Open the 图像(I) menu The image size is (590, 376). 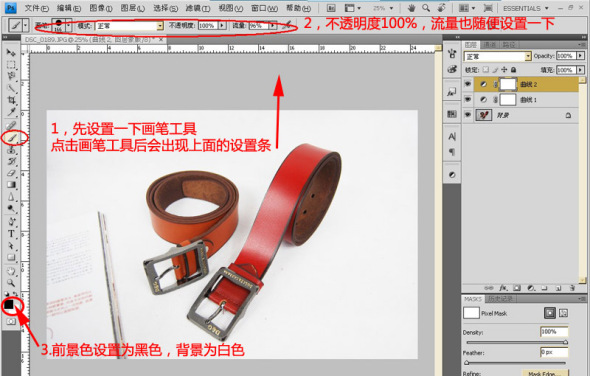click(x=101, y=8)
